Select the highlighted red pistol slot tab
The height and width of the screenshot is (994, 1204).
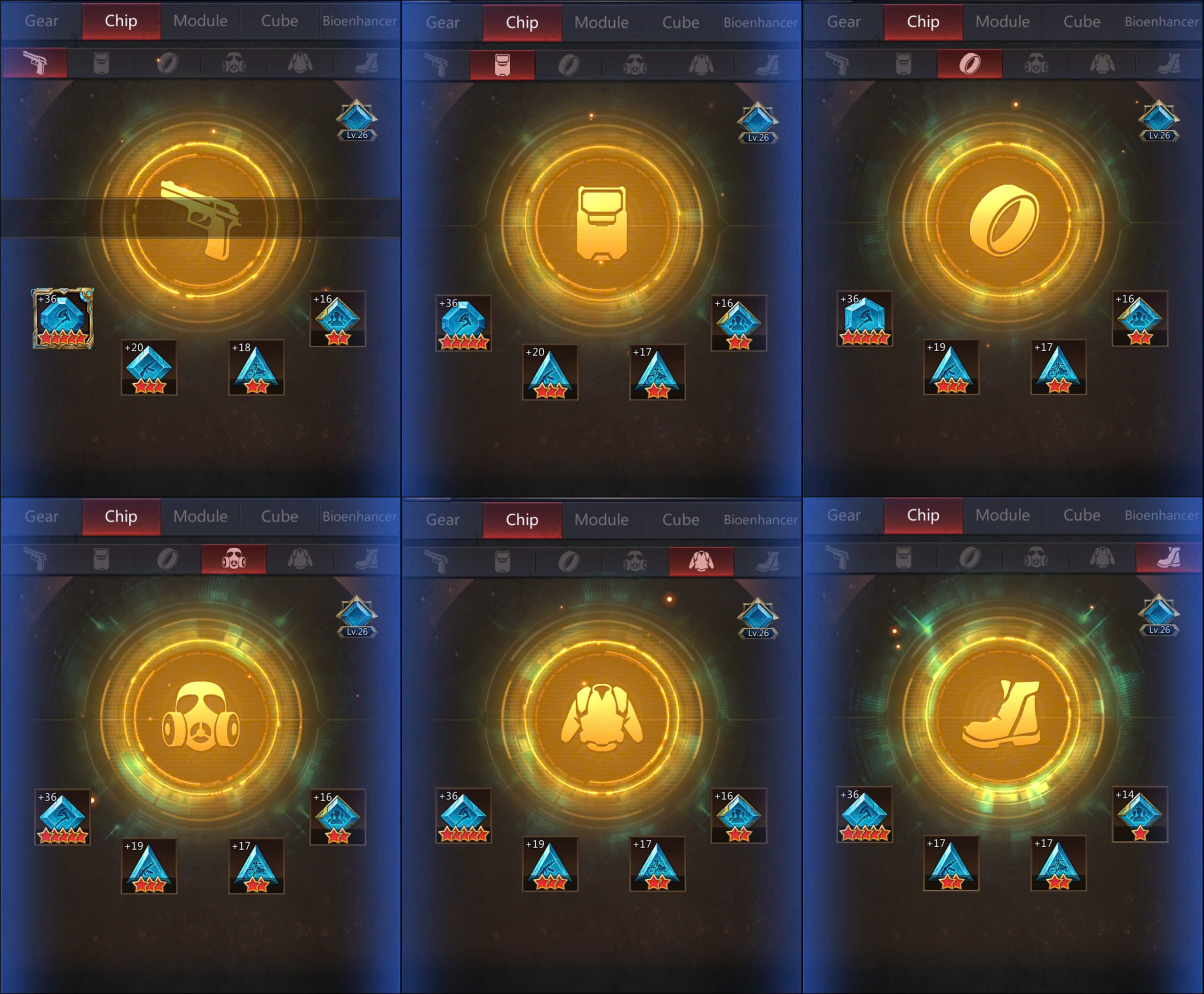pos(35,63)
